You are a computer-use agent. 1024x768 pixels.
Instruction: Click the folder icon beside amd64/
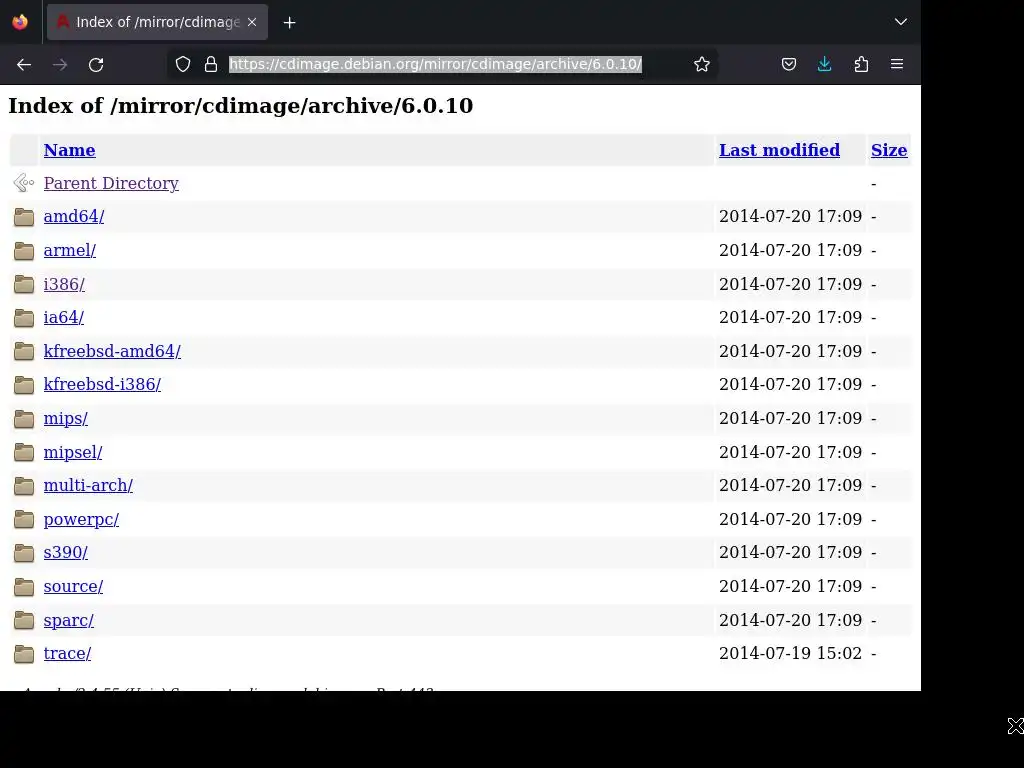point(24,217)
